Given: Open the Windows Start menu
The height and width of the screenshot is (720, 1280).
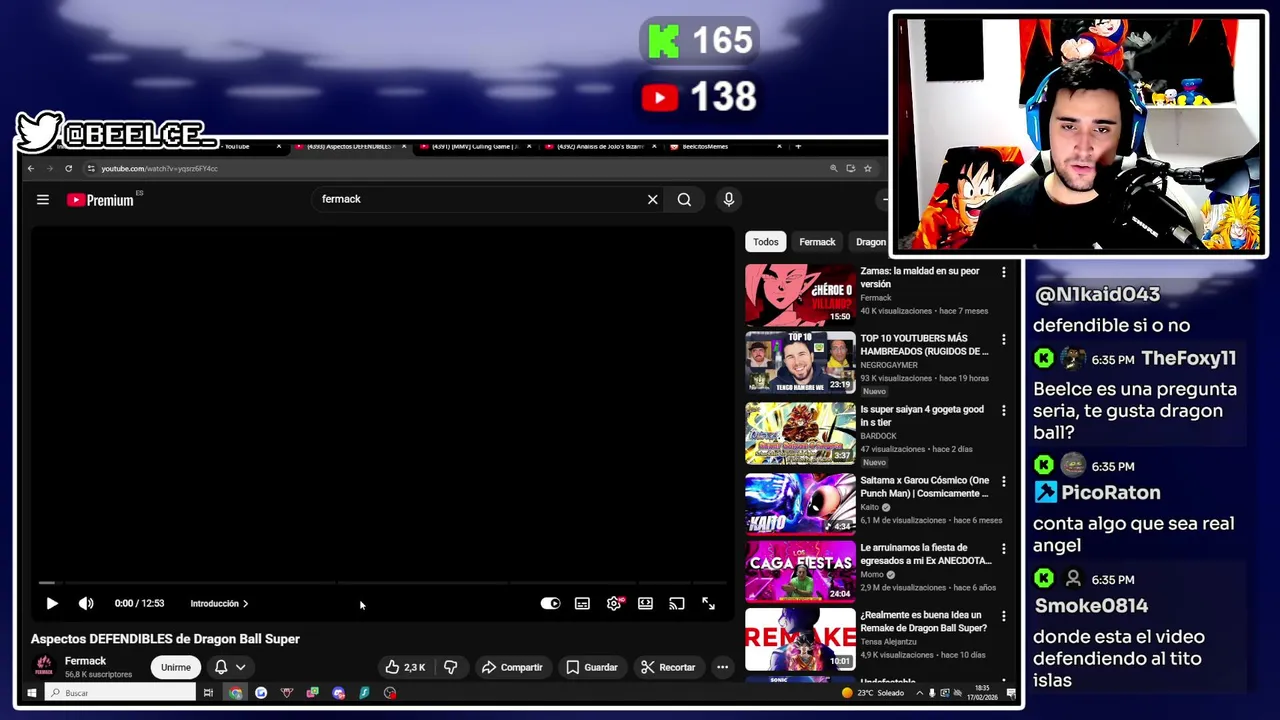Looking at the screenshot, I should [32, 693].
